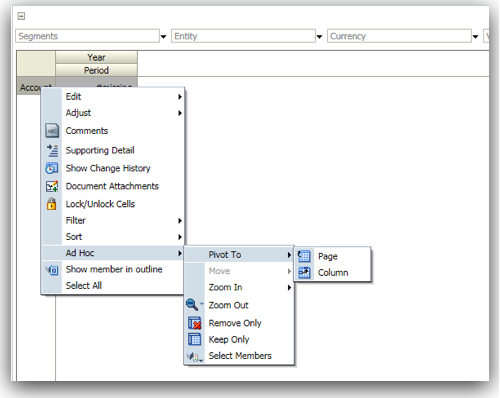The width and height of the screenshot is (500, 398).
Task: Click the Document Attachments icon
Action: pos(52,186)
